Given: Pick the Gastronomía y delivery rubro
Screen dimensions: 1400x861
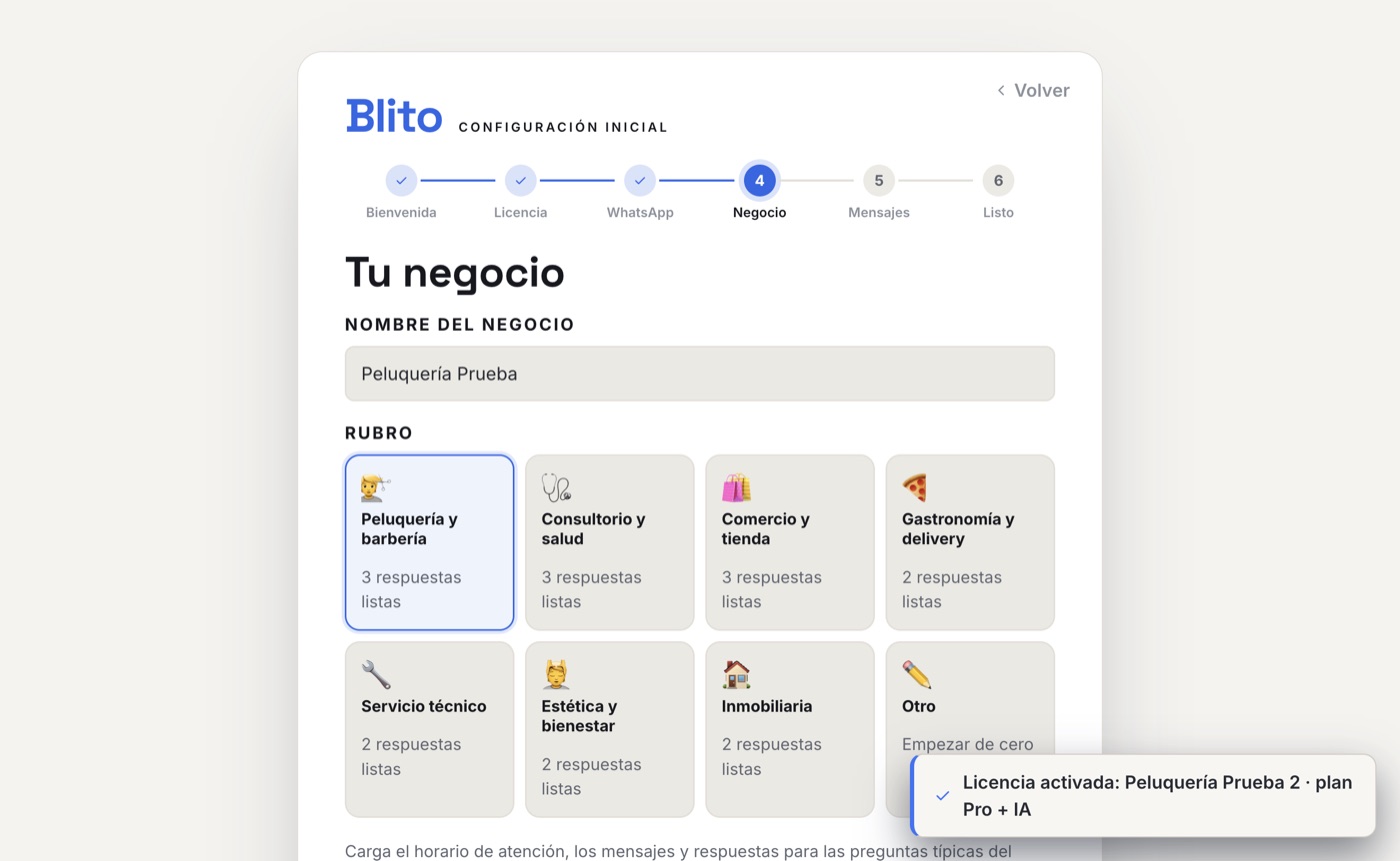Looking at the screenshot, I should (970, 543).
